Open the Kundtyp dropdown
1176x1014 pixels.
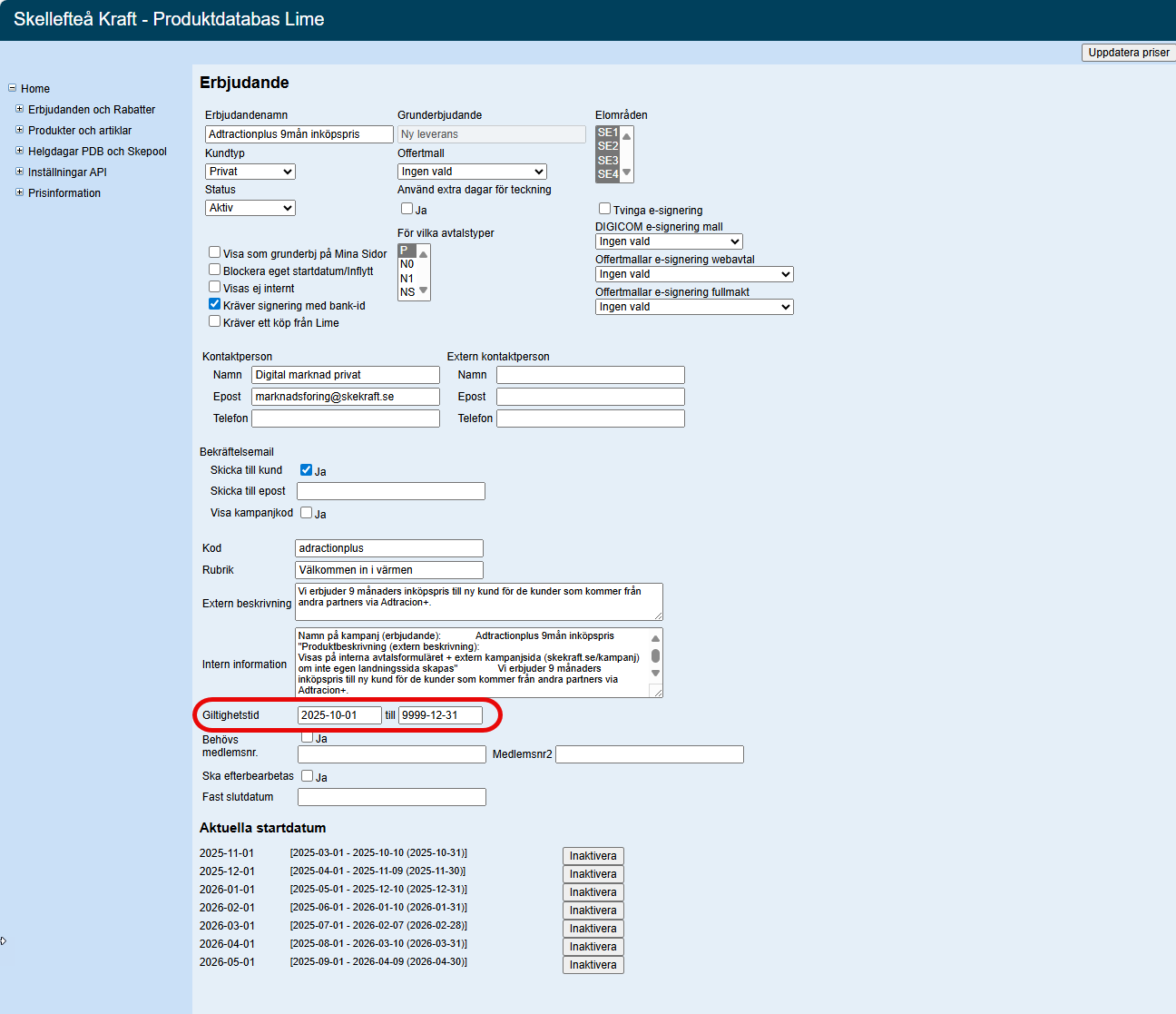(x=250, y=172)
